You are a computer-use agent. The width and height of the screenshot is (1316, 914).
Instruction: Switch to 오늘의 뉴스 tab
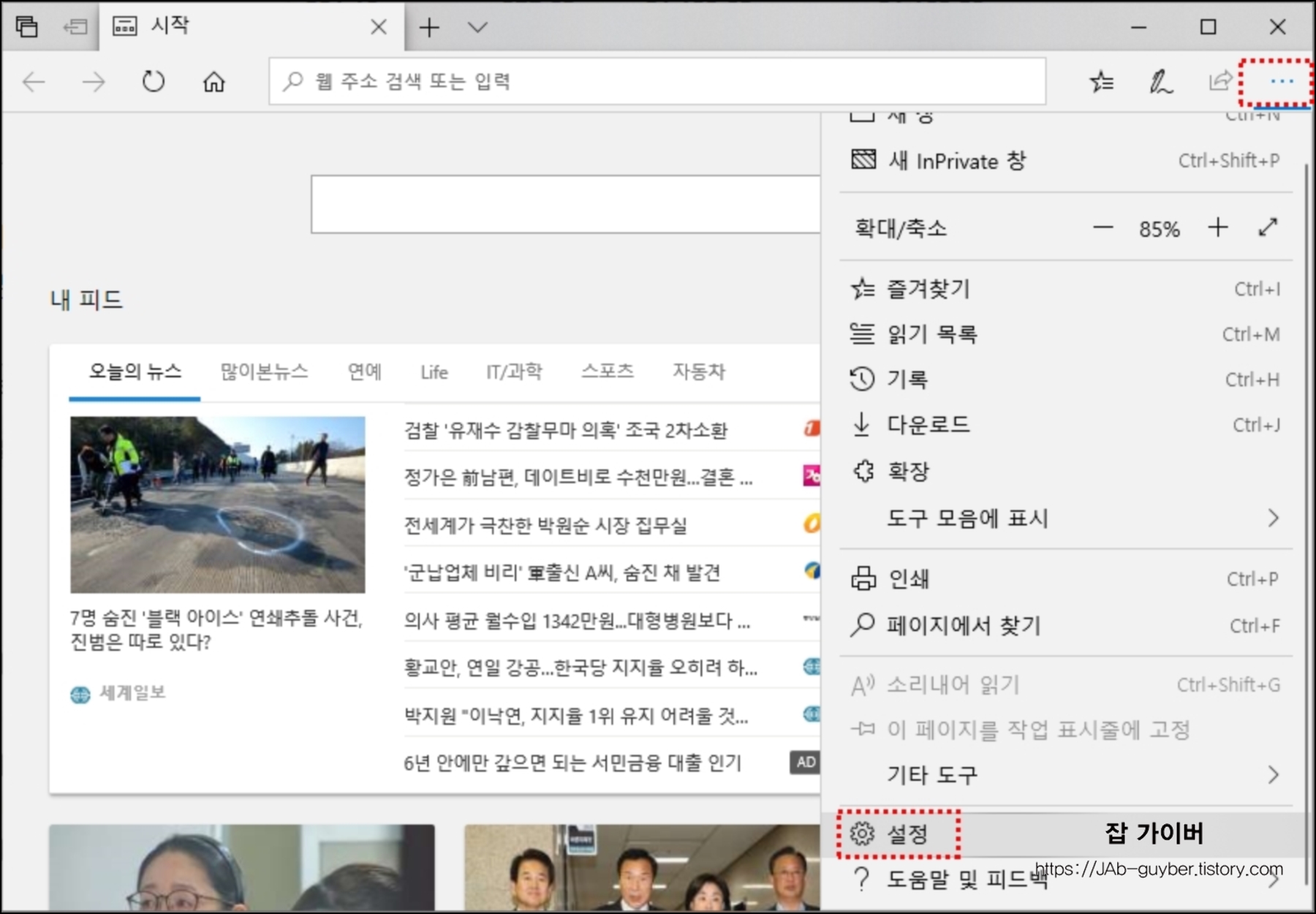135,372
